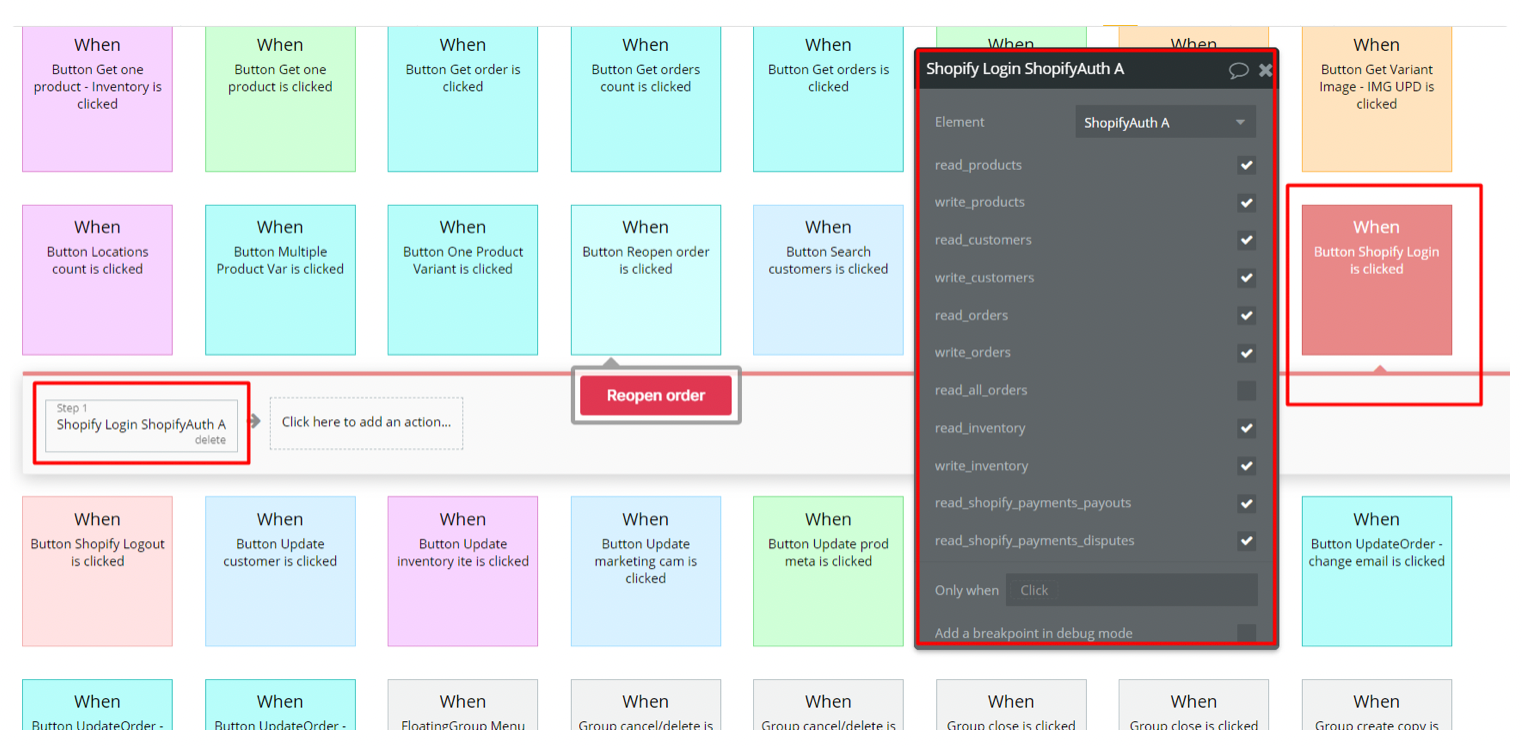Viewport: 1522px width, 746px height.
Task: Select the Button One Product Variant is clicked event
Action: pos(463,280)
